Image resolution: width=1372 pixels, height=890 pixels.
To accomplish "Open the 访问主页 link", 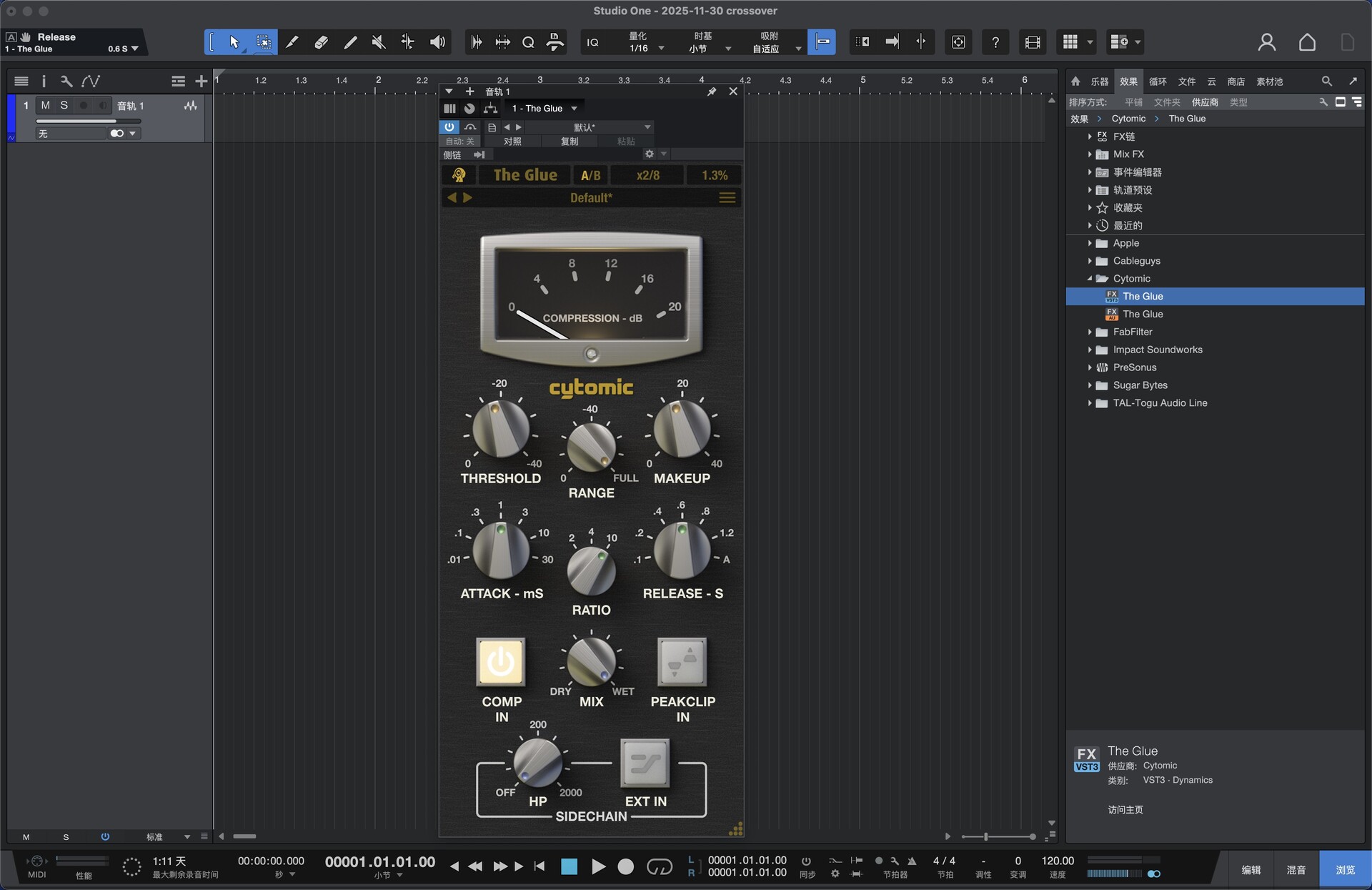I will pos(1125,809).
